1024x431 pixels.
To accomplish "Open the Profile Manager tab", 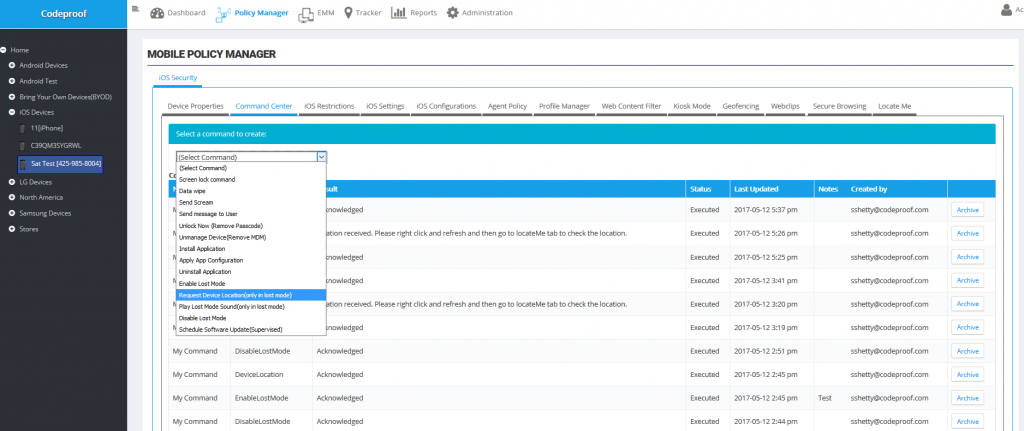I will point(564,106).
